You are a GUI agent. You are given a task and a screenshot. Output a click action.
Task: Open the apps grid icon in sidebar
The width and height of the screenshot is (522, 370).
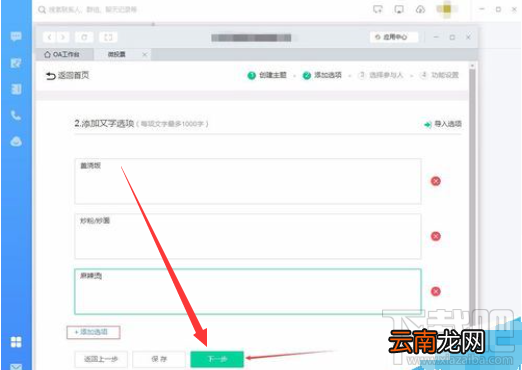click(x=16, y=342)
